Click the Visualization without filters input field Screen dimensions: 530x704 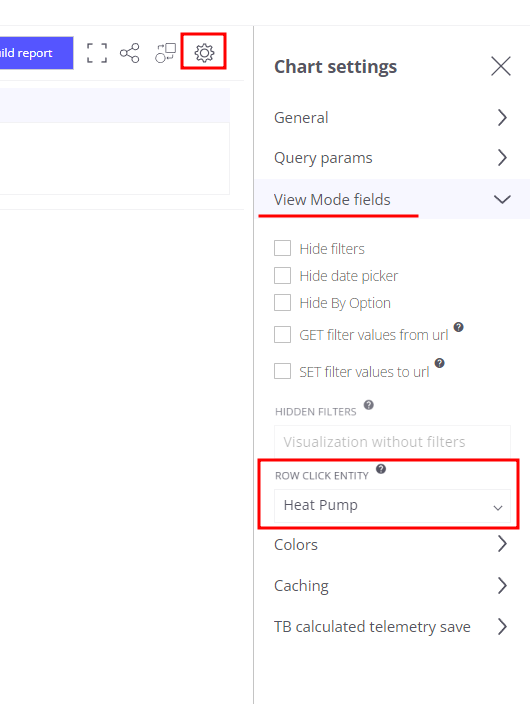click(x=392, y=441)
